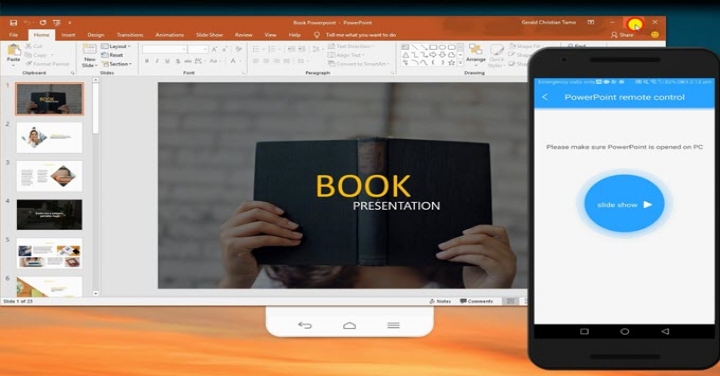720x376 pixels.
Task: Select slide 2 thumbnail
Action: coord(50,137)
